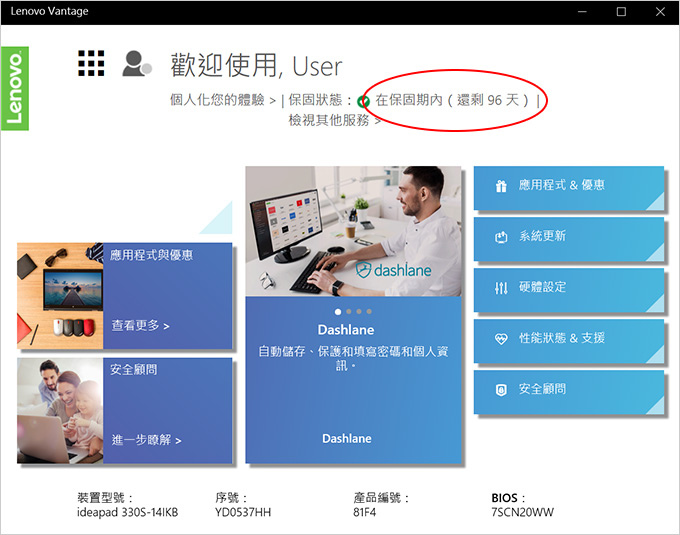Click the Dashlane heading in the blue card
680x535 pixels.
pyautogui.click(x=346, y=330)
